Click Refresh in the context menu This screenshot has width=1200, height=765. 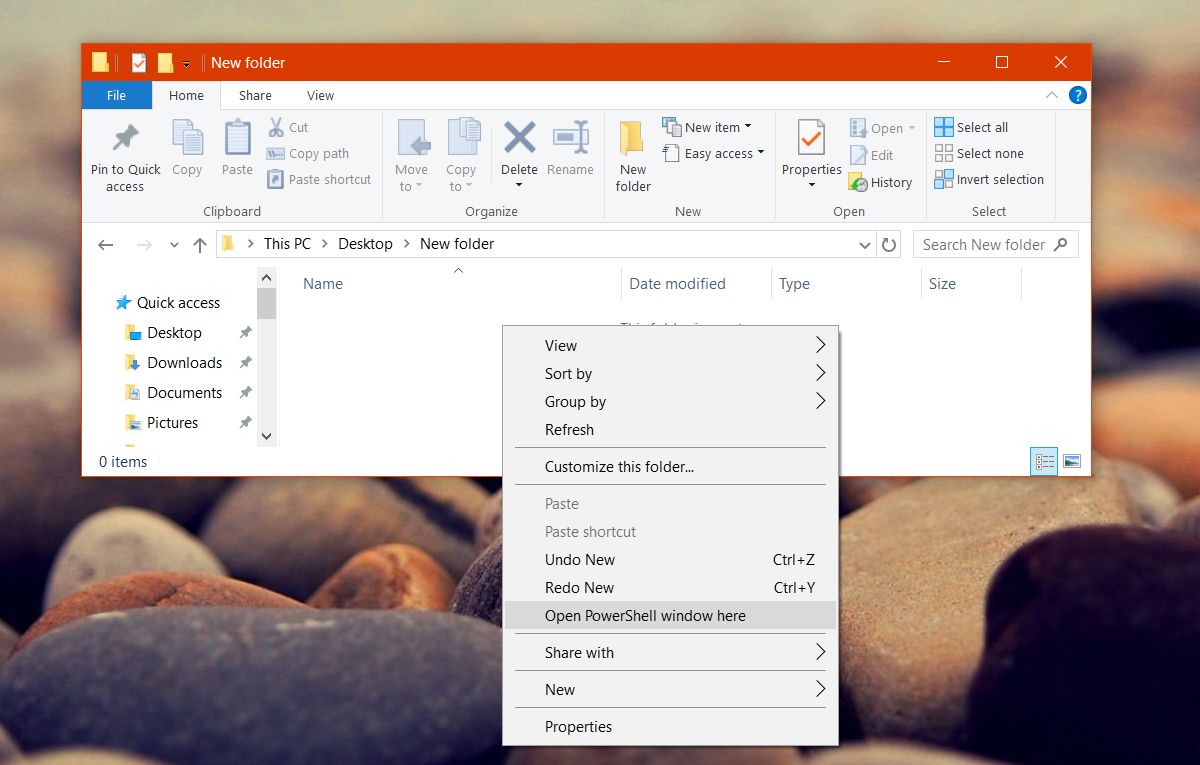pos(569,429)
